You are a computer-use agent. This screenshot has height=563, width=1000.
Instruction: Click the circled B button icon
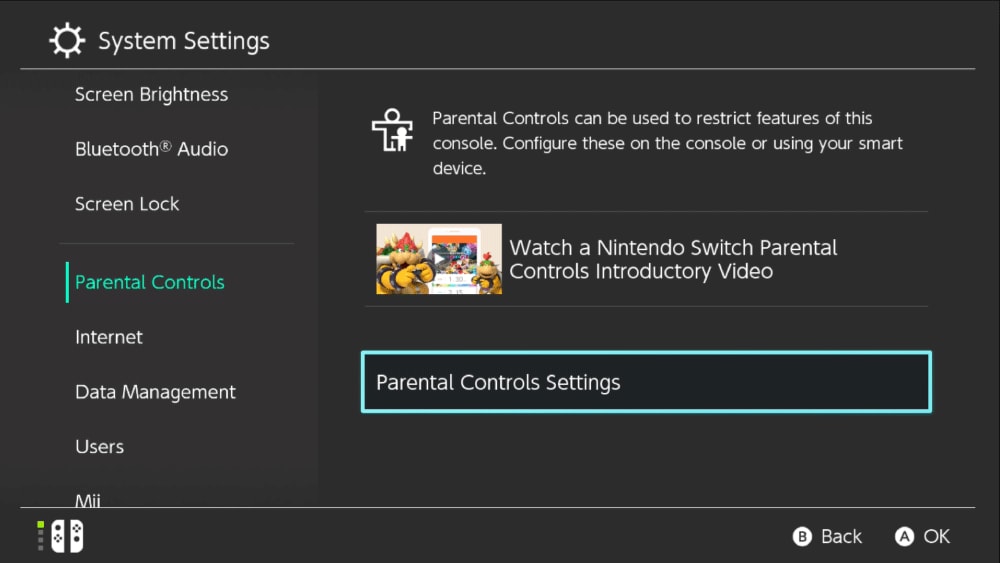click(802, 537)
